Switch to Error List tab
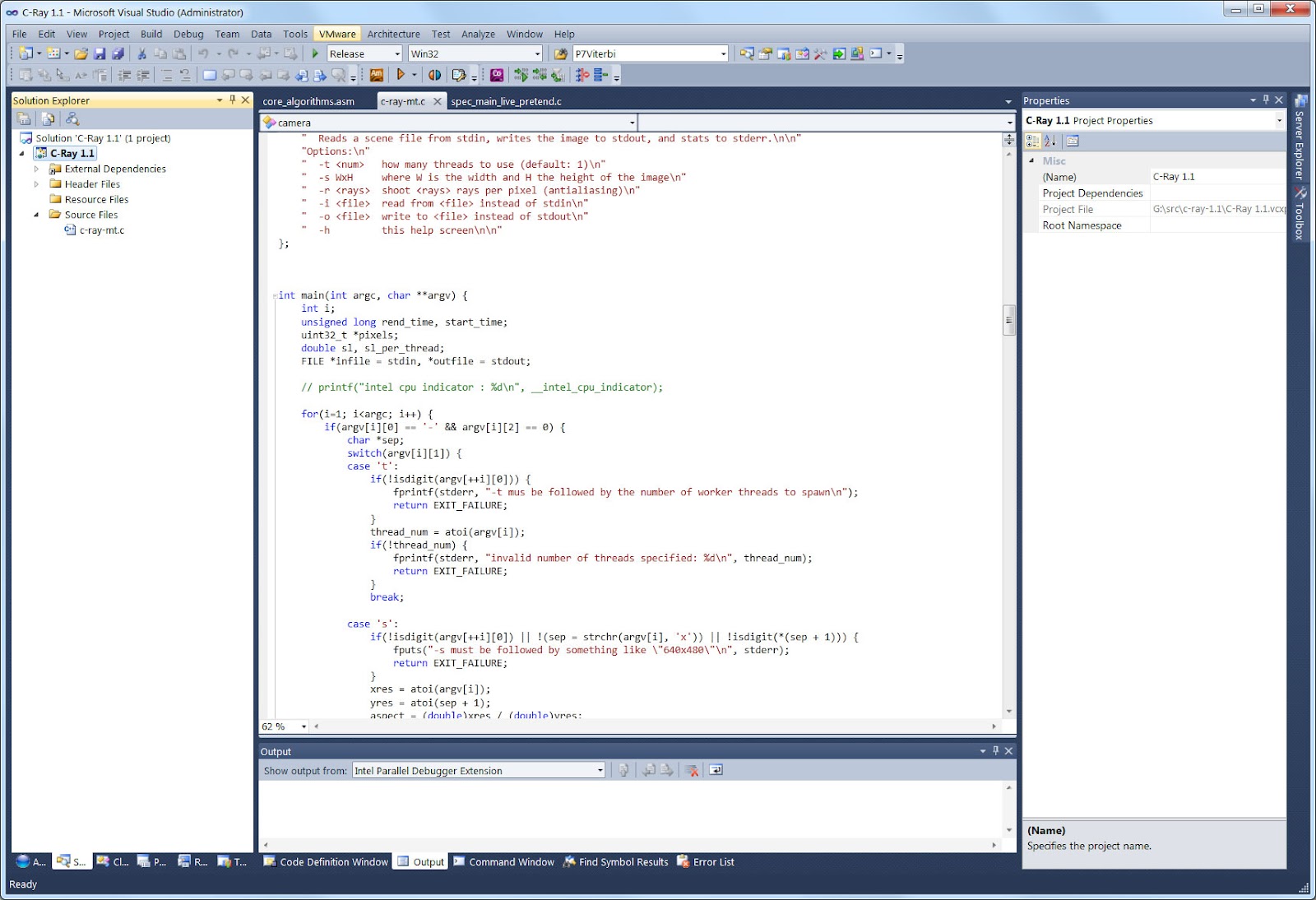The width and height of the screenshot is (1316, 900). tap(706, 861)
